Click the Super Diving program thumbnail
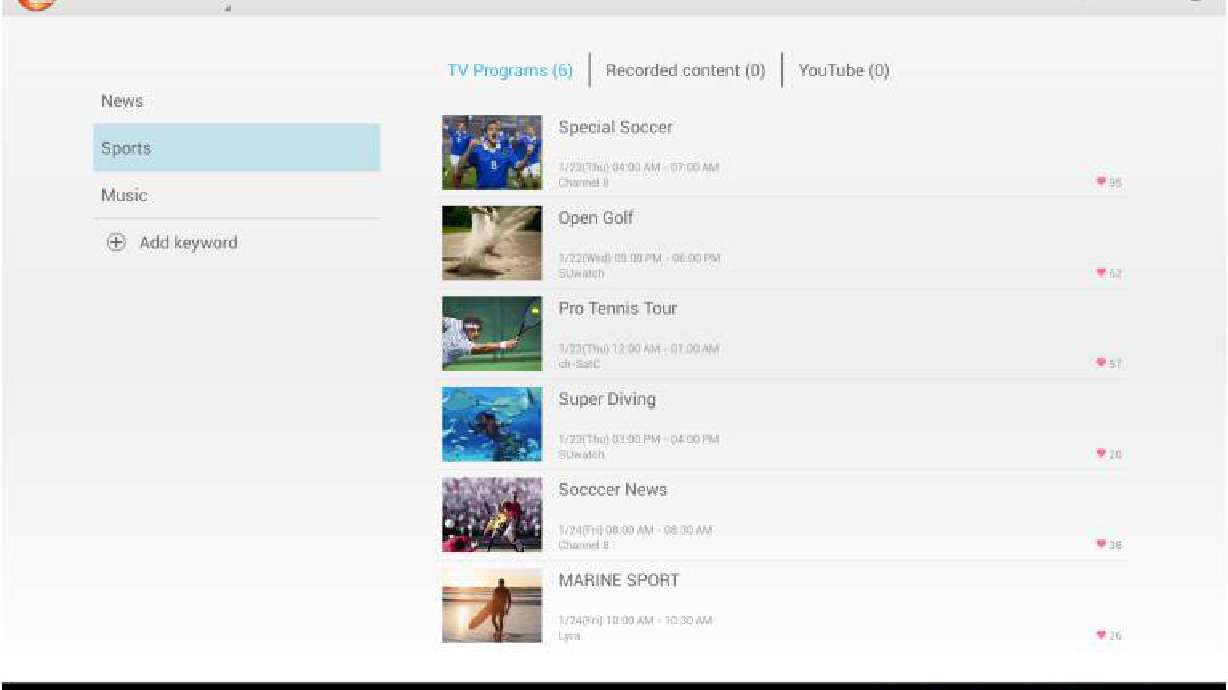 tap(492, 423)
